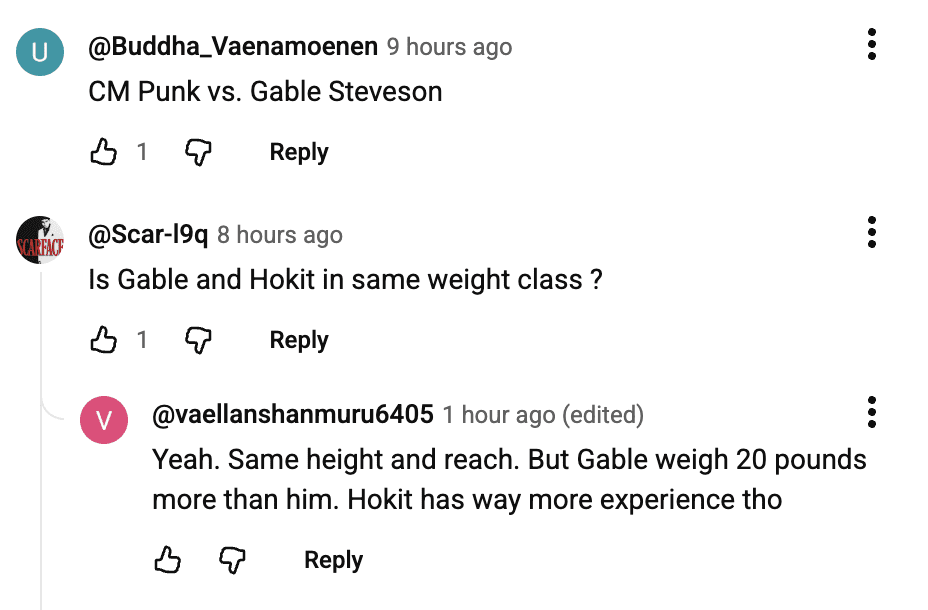Reply to @Buddha_Vaenamoenen's comment
Screen dimensions: 928x610
(299, 152)
